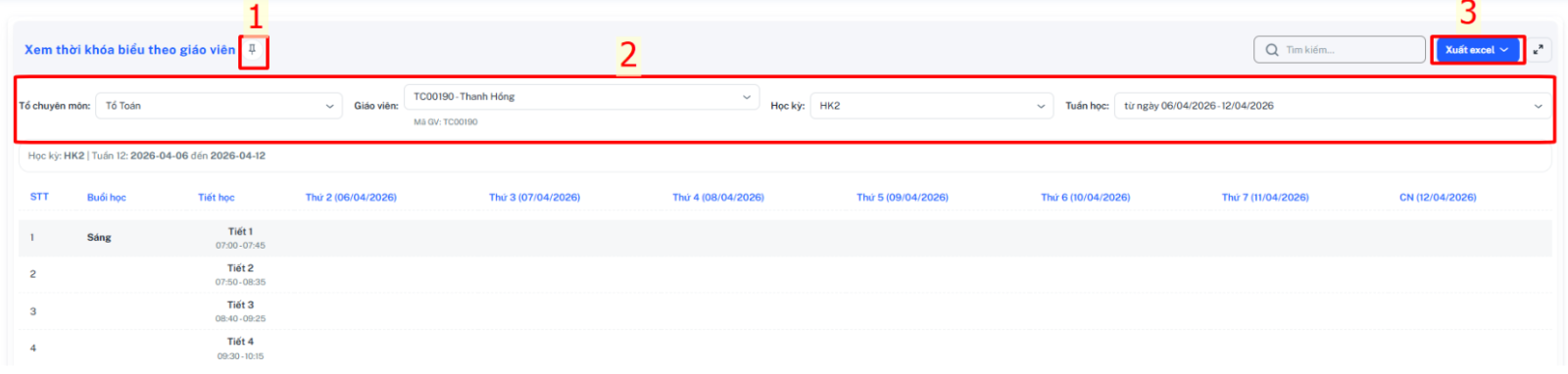Click the Thứ 6 (10/04/2026) column header
1568x374 pixels.
click(x=1086, y=198)
